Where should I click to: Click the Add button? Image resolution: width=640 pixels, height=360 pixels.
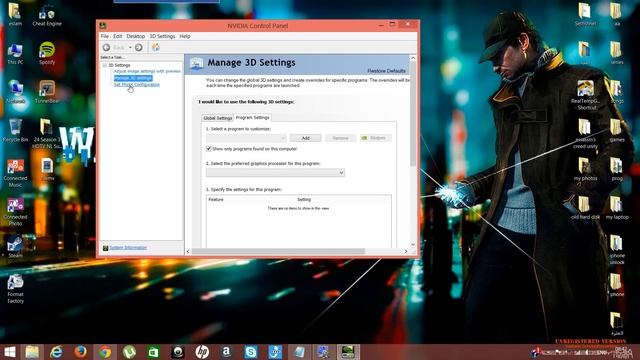tap(305, 138)
